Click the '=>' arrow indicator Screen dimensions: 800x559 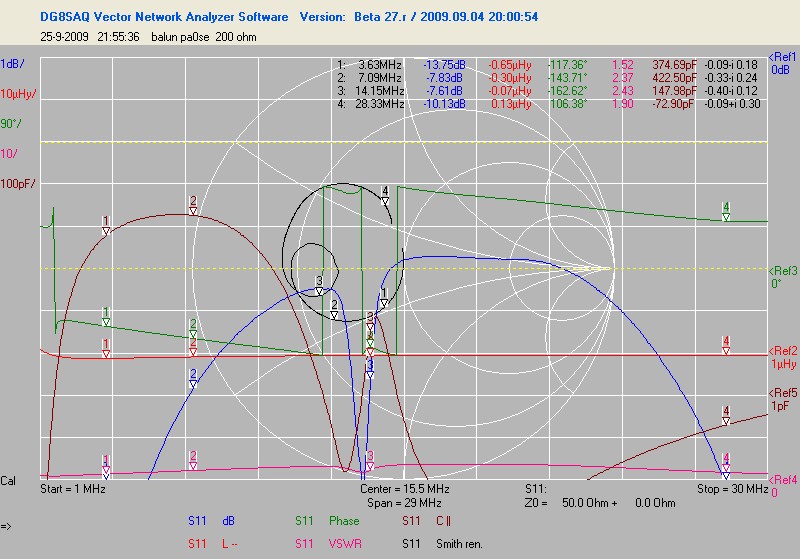[x=6, y=526]
